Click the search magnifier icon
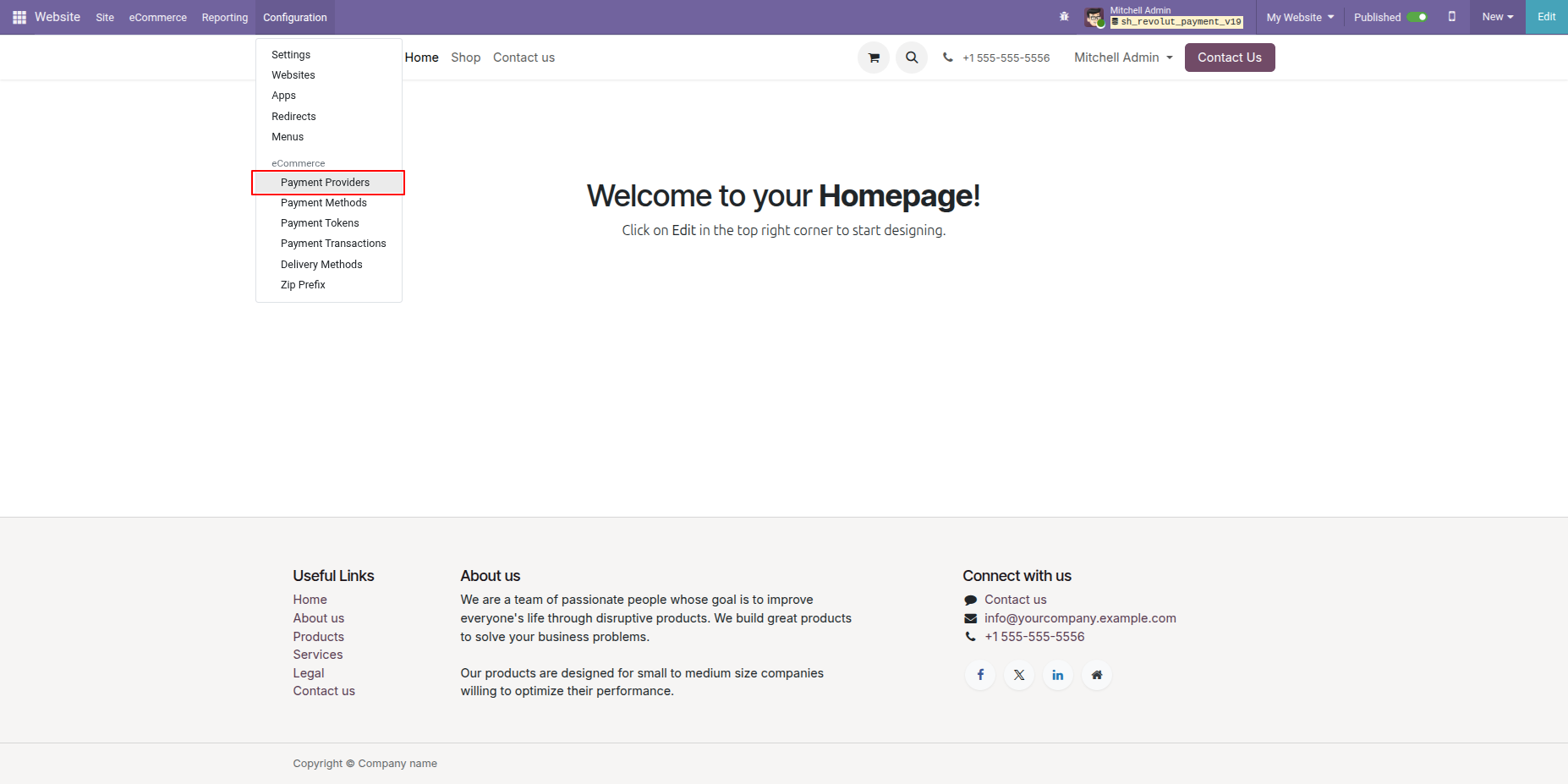The width and height of the screenshot is (1568, 784). 912,58
